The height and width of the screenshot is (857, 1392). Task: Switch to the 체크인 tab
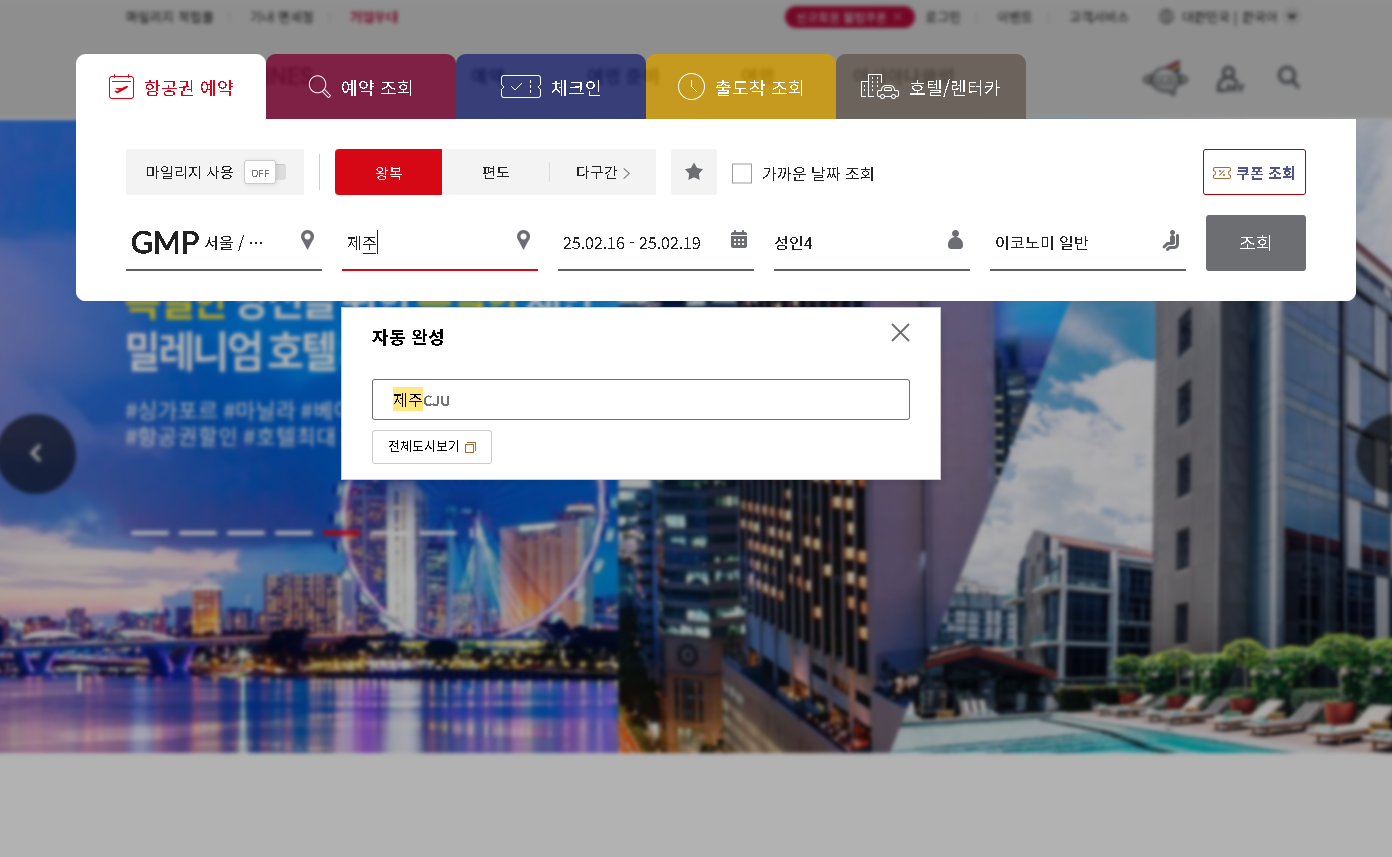(550, 87)
